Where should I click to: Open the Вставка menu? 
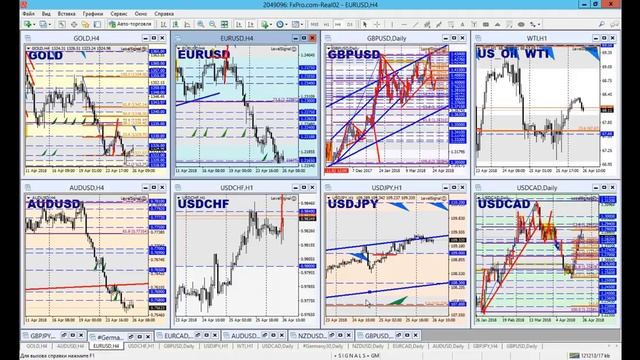pyautogui.click(x=66, y=13)
